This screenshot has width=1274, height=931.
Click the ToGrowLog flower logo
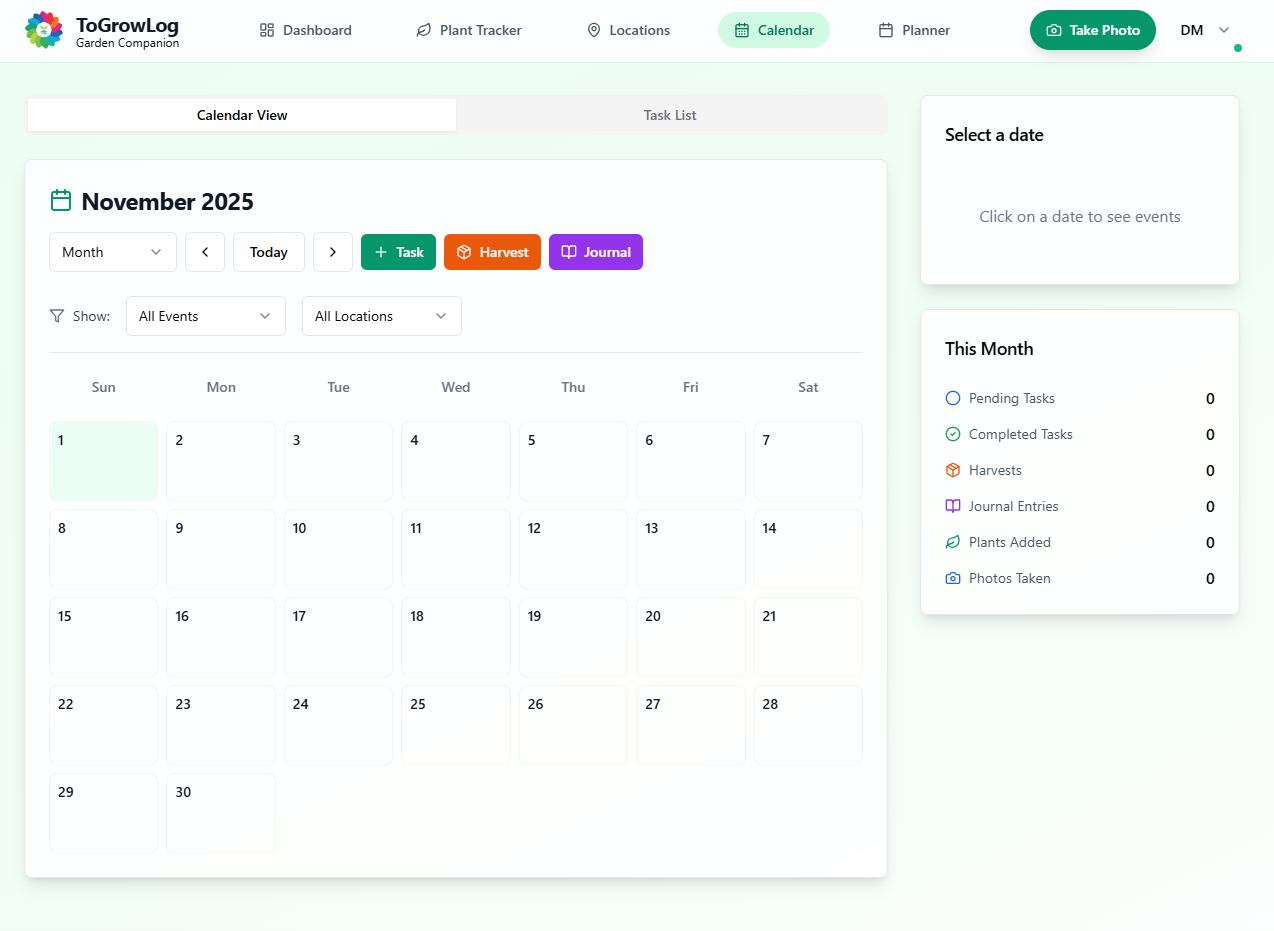pyautogui.click(x=44, y=30)
